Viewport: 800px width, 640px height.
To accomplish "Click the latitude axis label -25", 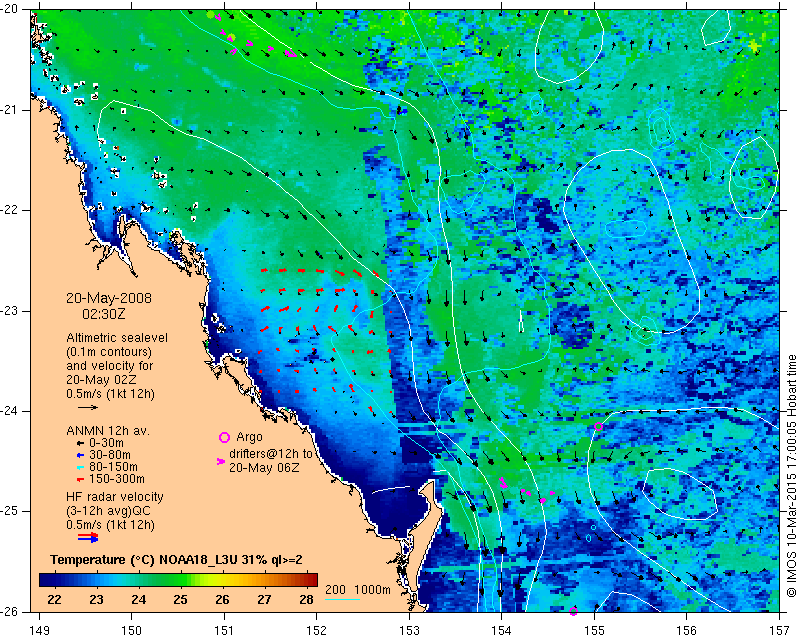I will tap(10, 511).
